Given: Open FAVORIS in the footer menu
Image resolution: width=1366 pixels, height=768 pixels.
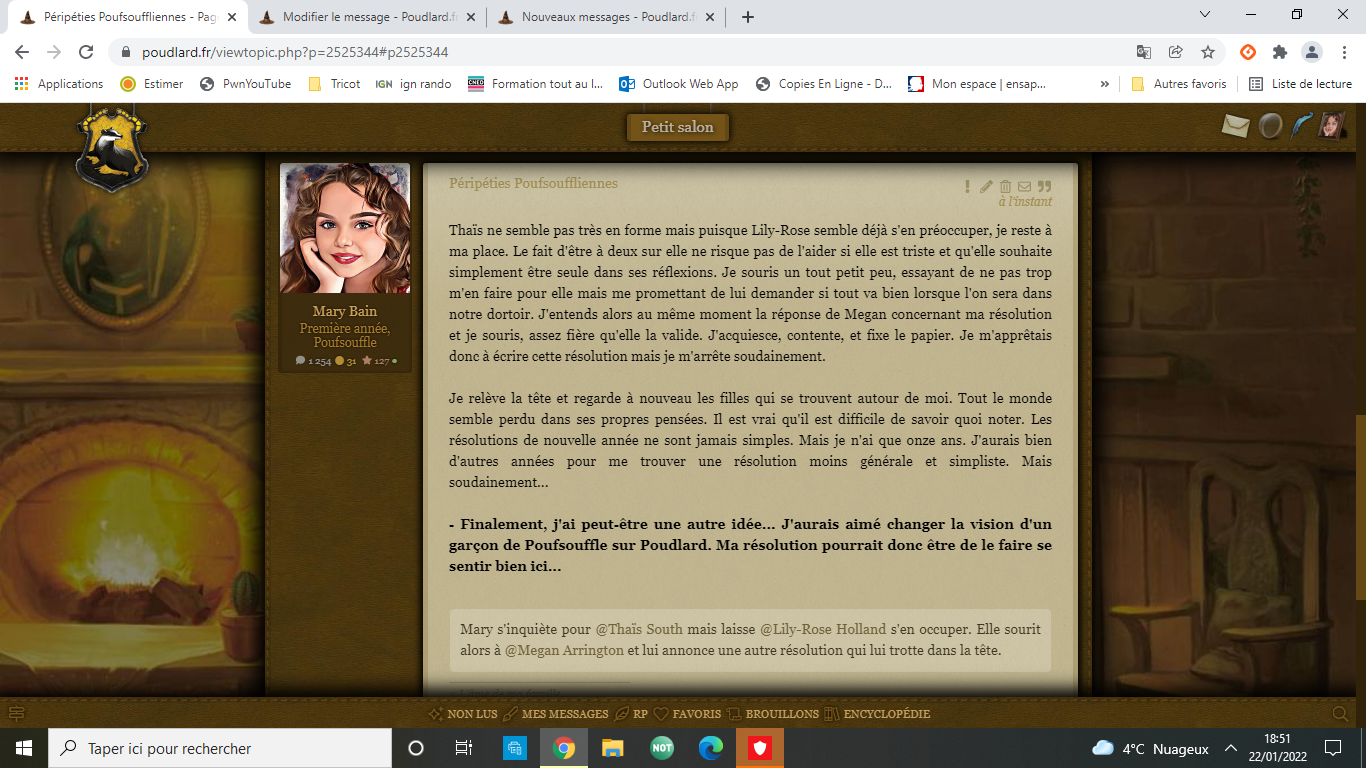Looking at the screenshot, I should (x=687, y=714).
